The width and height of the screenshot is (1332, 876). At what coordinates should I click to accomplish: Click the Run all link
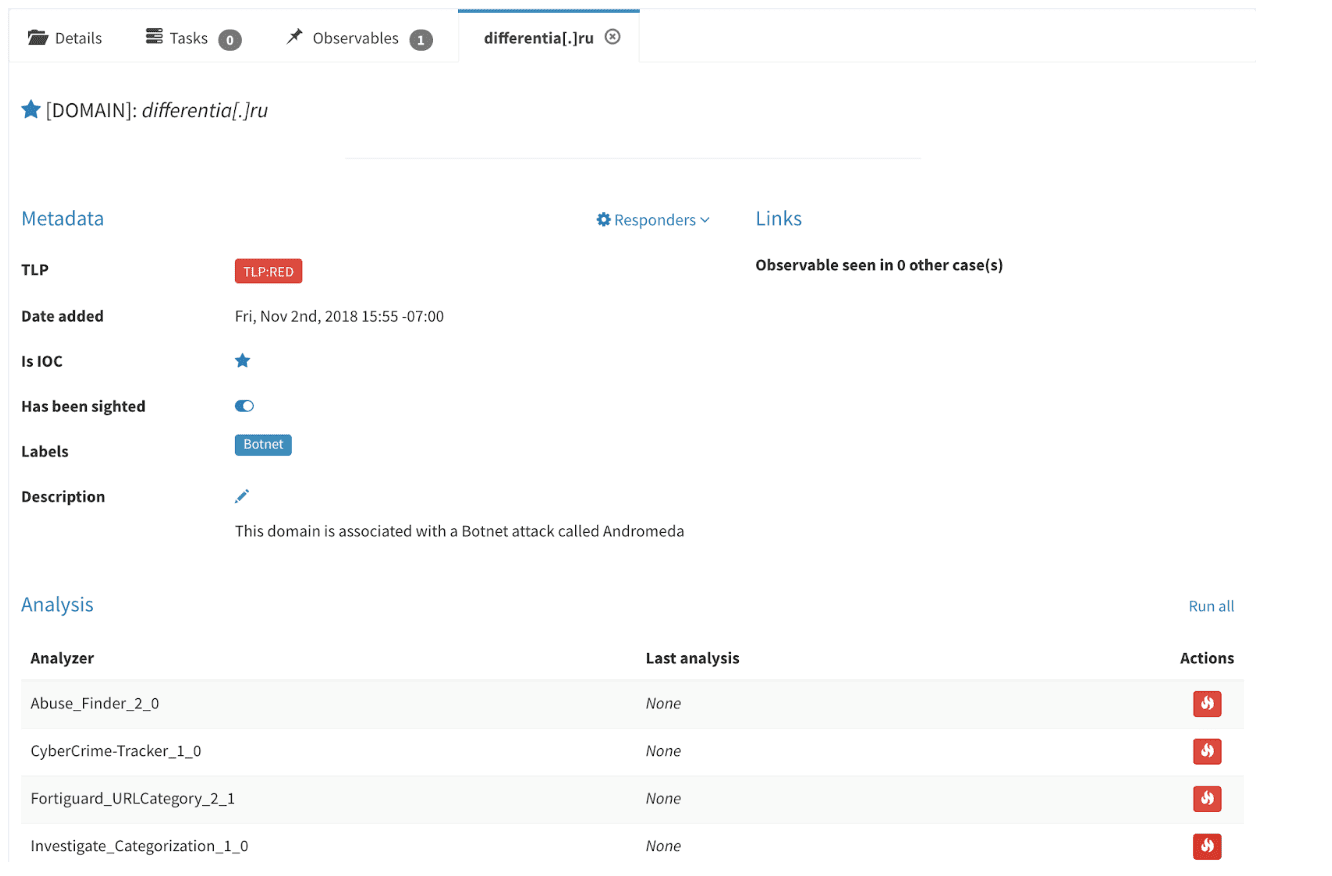click(1211, 606)
